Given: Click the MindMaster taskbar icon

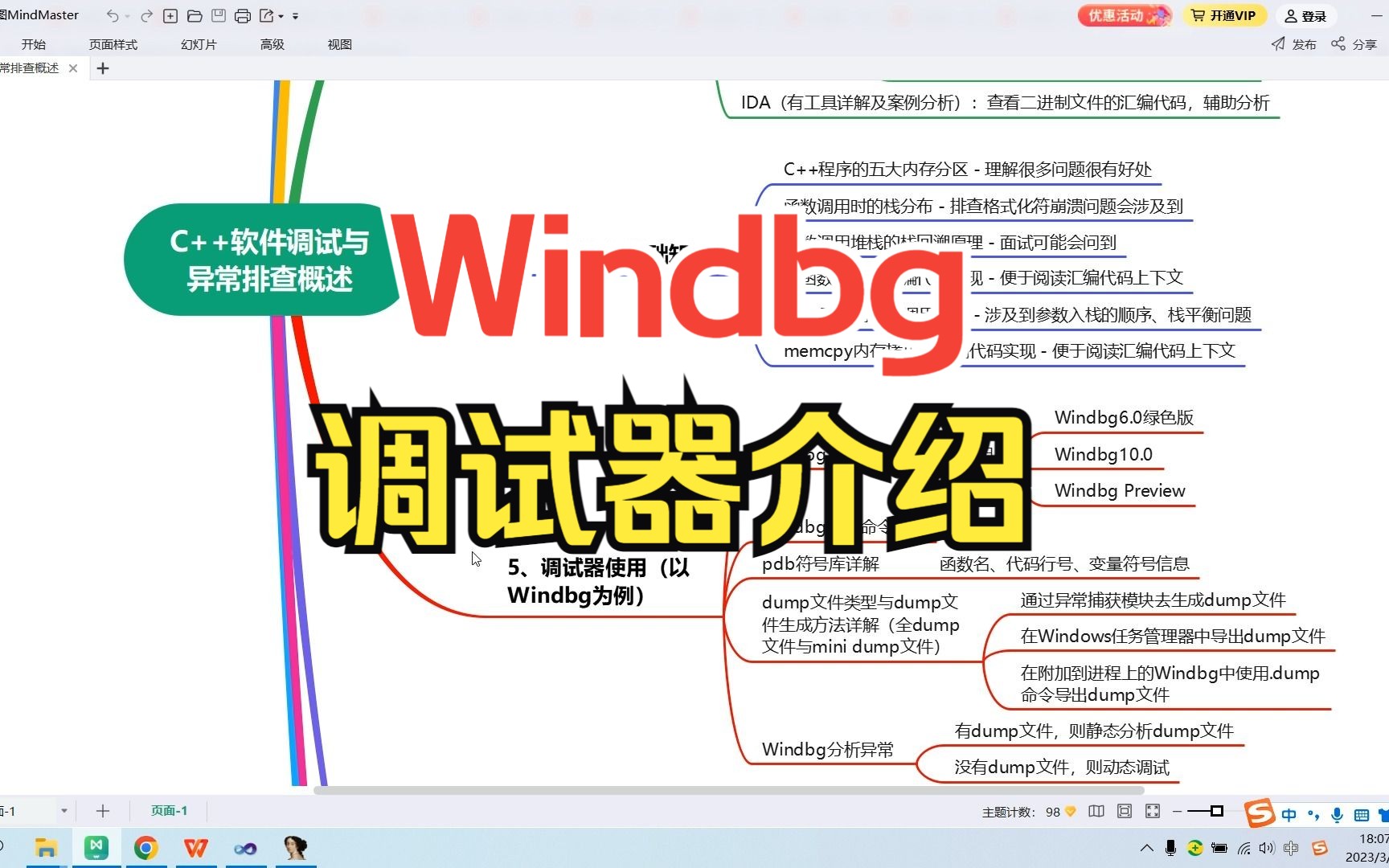Looking at the screenshot, I should [x=96, y=848].
